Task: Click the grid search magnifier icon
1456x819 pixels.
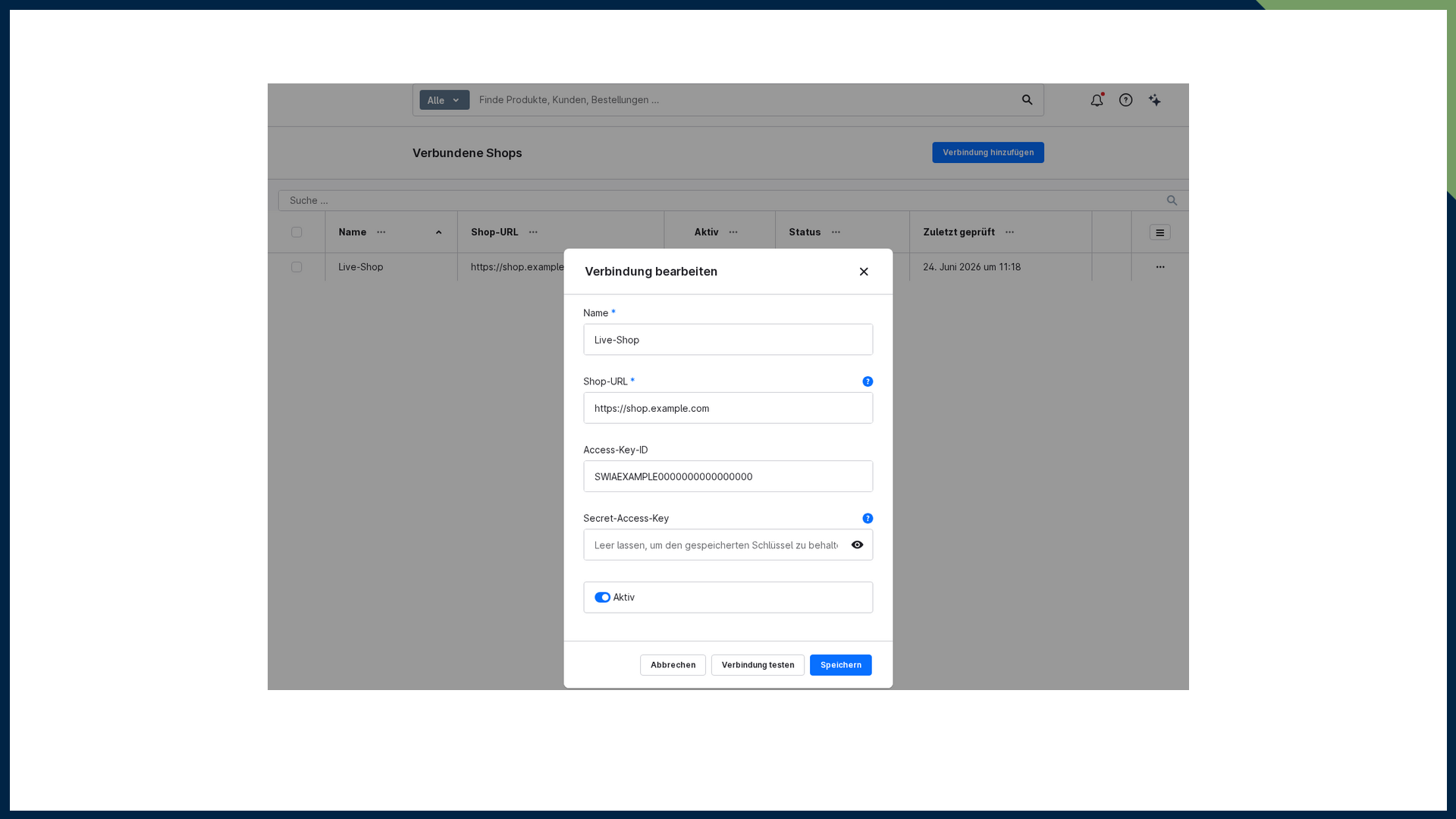Action: 1172,200
